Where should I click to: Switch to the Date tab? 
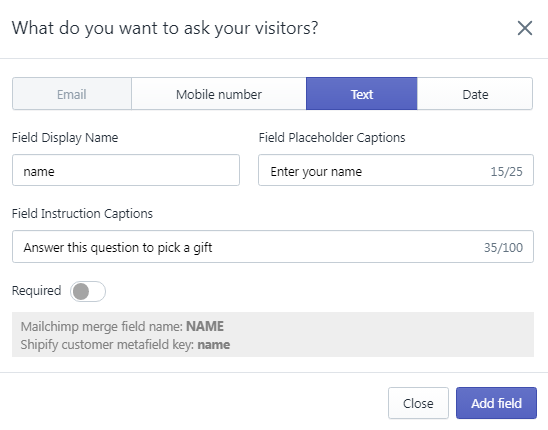(x=475, y=94)
